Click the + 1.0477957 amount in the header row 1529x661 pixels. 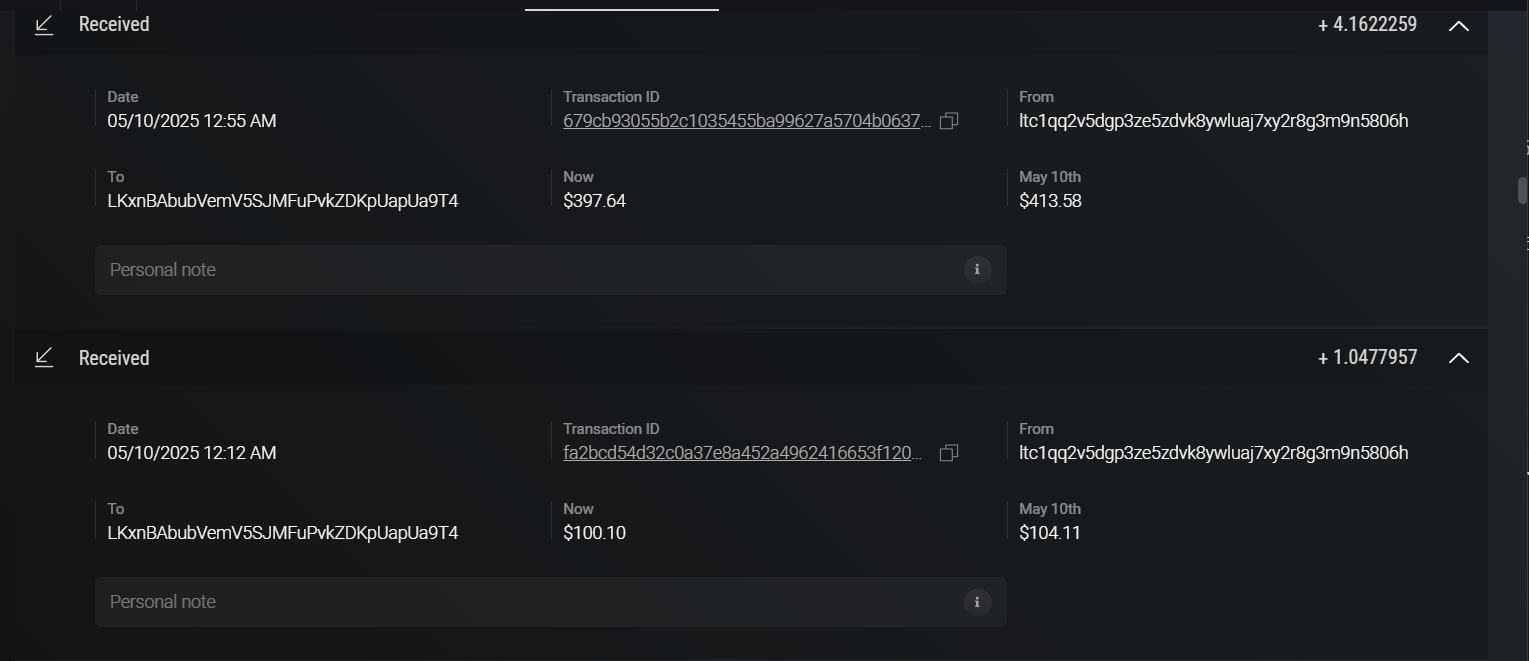[x=1367, y=358]
